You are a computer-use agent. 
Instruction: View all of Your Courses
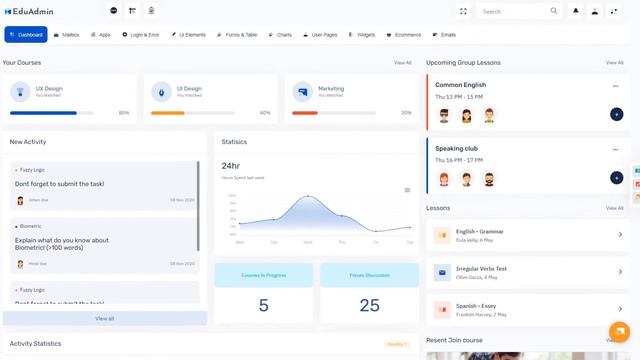tap(402, 62)
